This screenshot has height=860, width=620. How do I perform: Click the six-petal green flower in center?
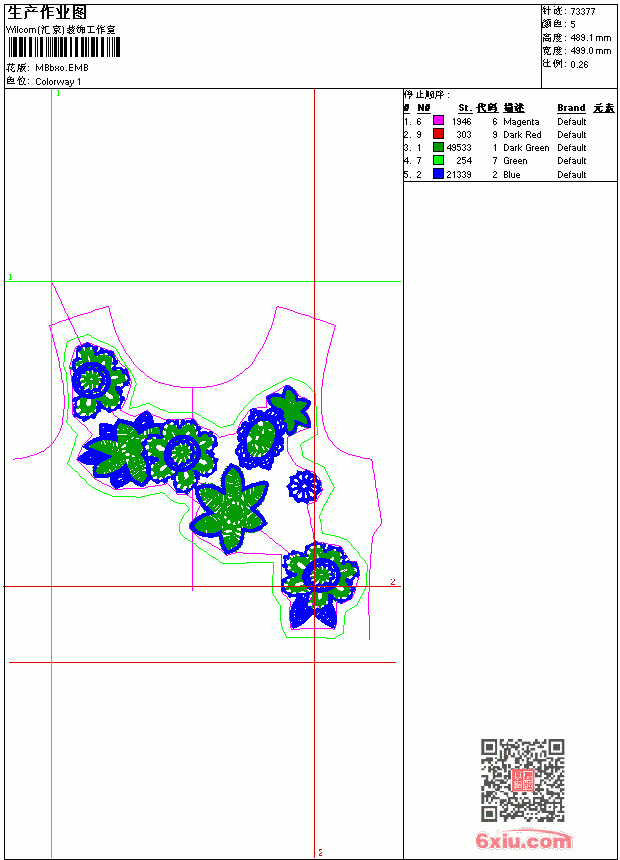[x=230, y=509]
